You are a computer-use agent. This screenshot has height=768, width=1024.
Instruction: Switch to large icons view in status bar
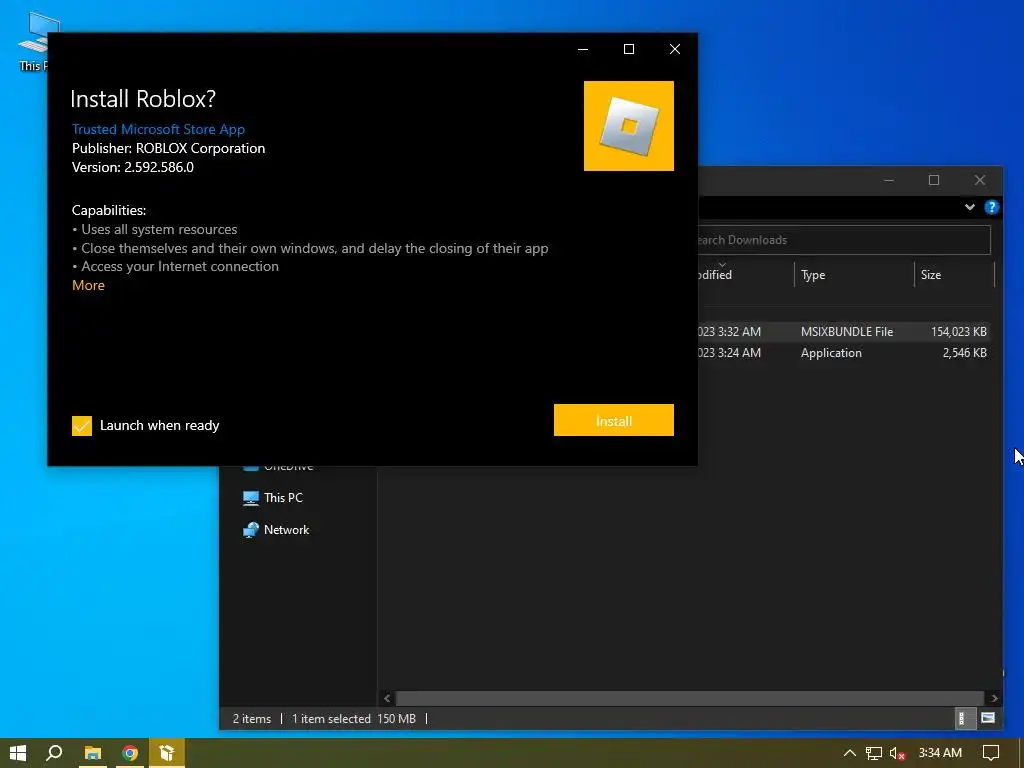click(x=988, y=718)
